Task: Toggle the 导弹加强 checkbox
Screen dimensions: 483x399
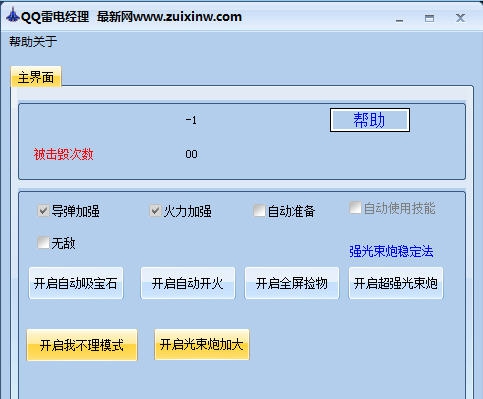Action: point(43,211)
